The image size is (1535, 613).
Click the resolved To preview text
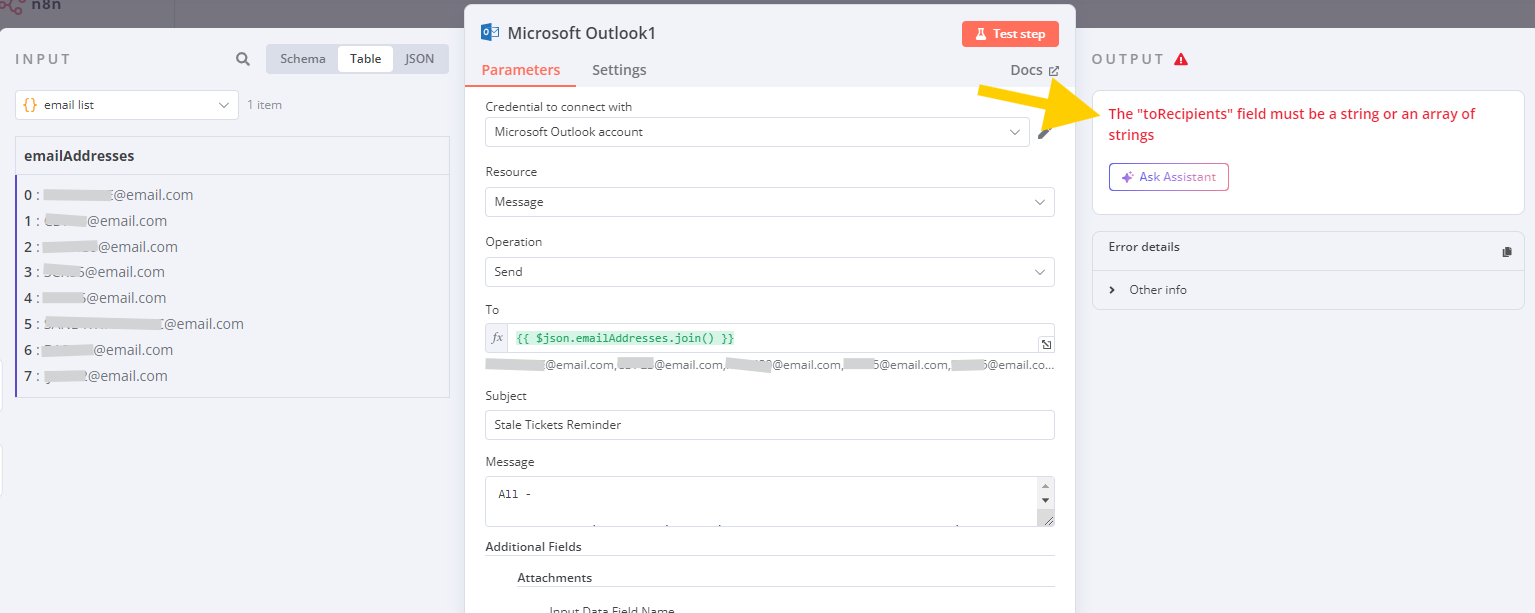click(x=770, y=365)
